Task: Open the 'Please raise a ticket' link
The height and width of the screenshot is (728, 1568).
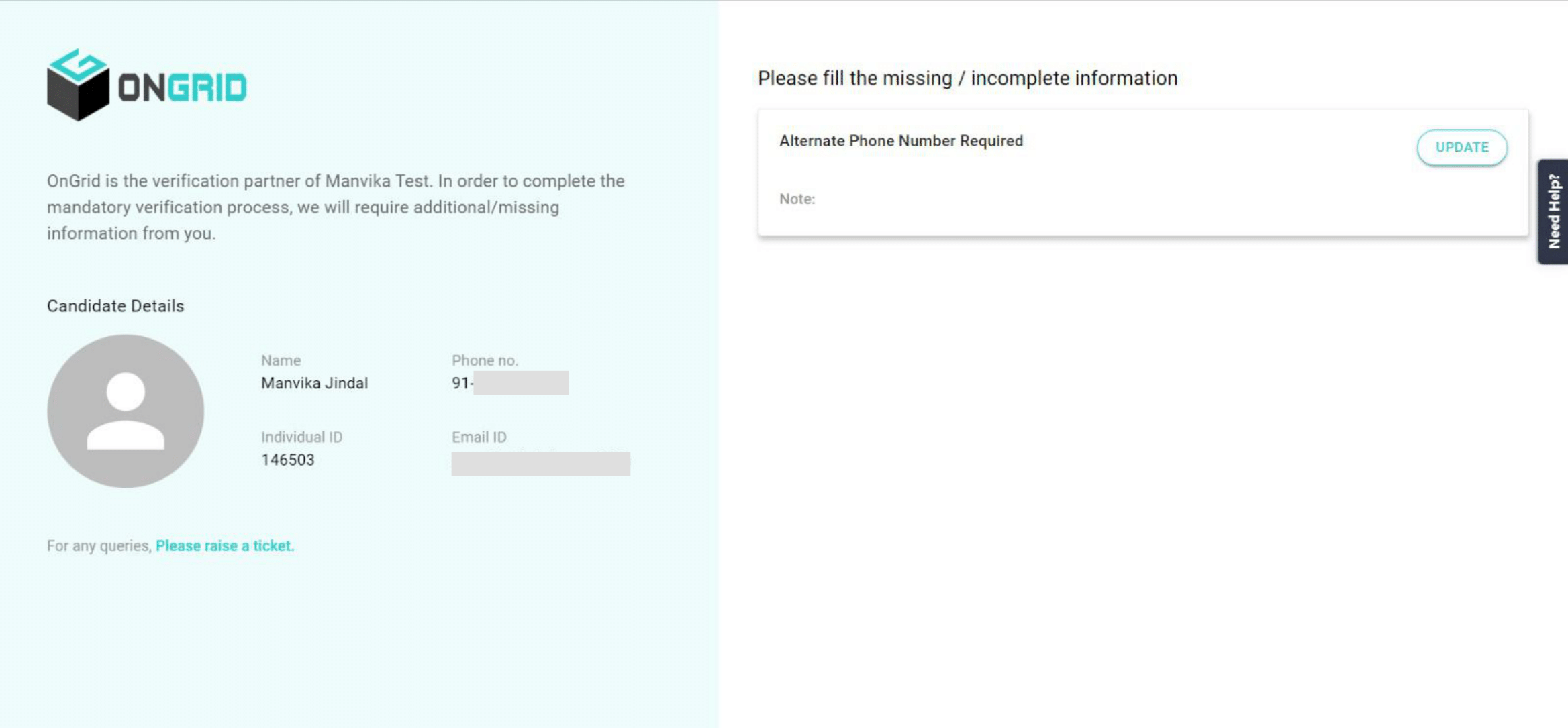Action: click(225, 545)
